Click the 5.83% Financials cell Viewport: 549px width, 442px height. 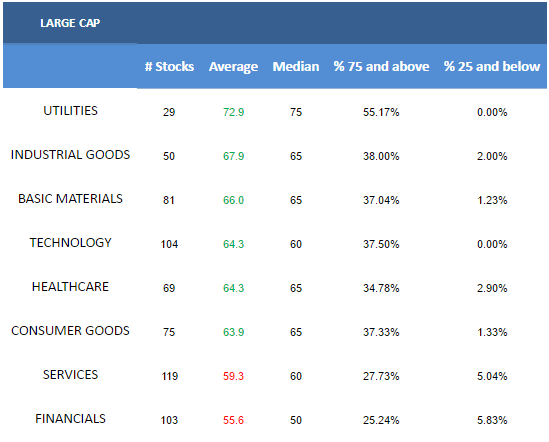(x=492, y=420)
